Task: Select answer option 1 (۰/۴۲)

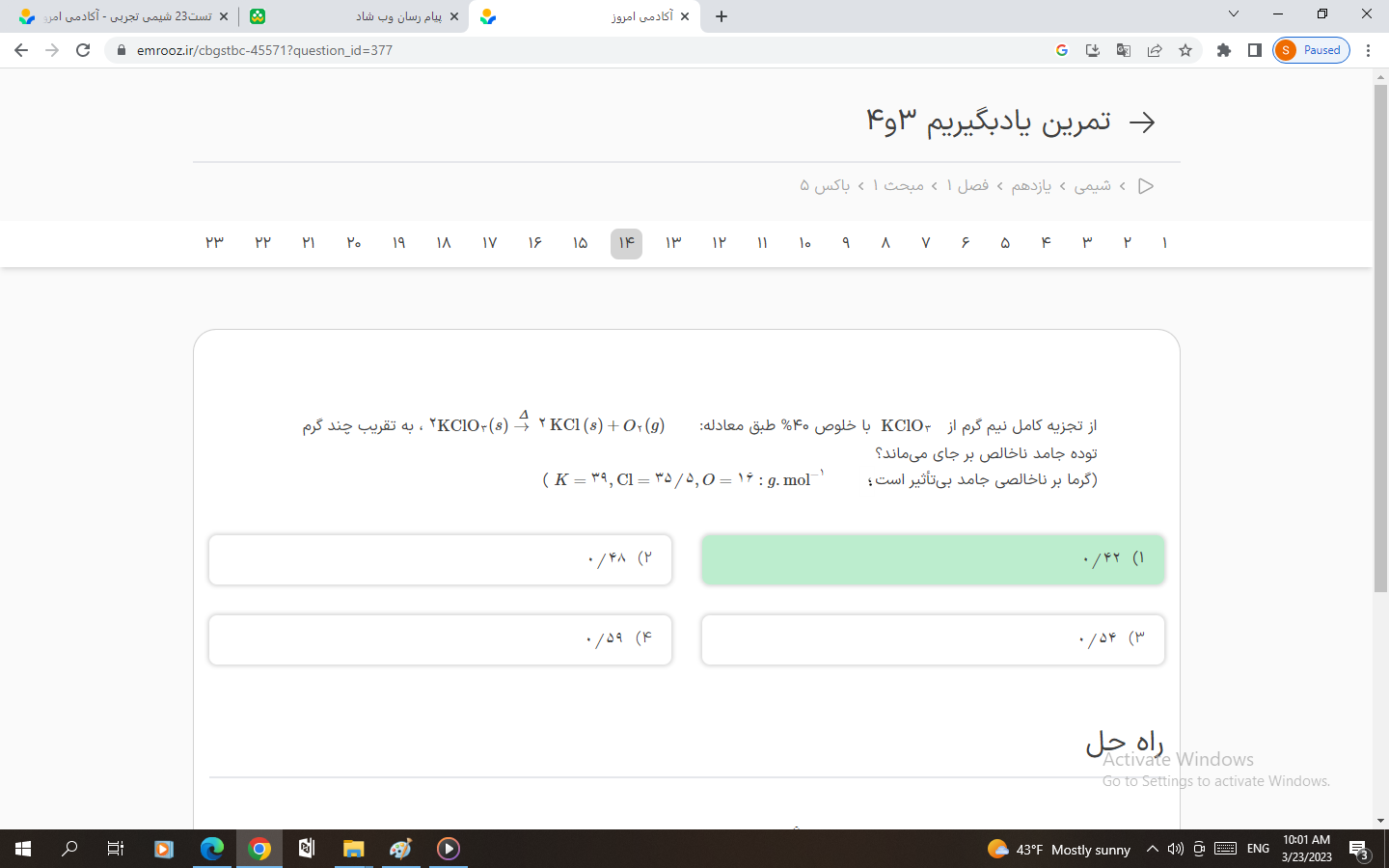Action: (x=932, y=559)
